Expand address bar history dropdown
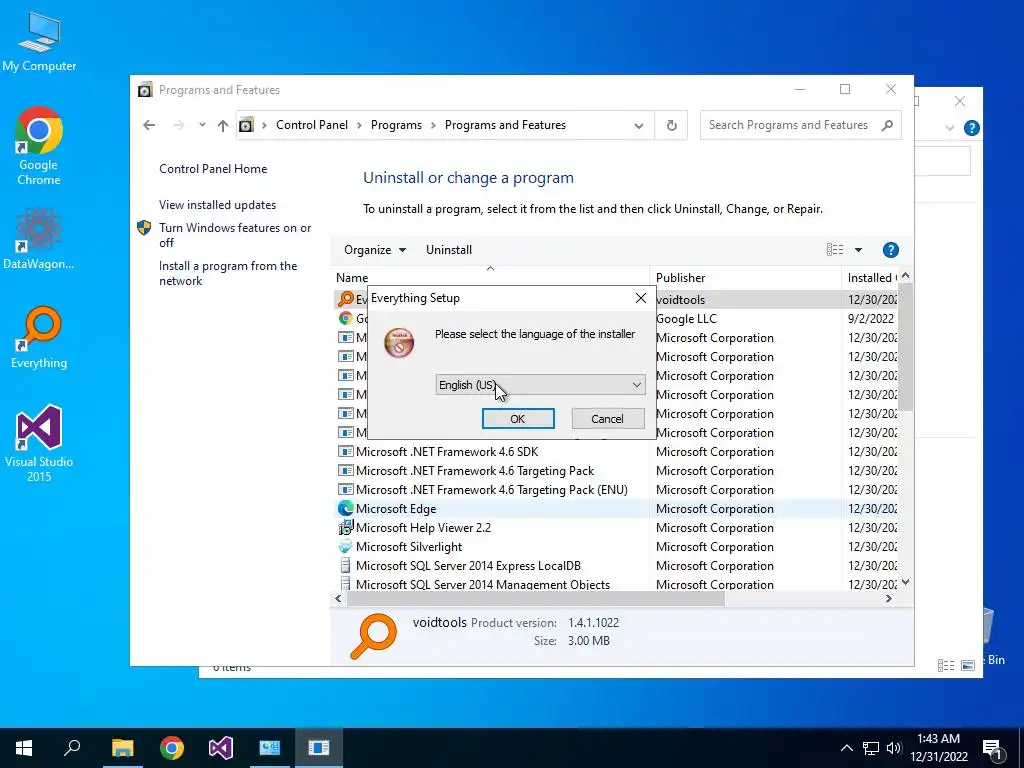This screenshot has width=1024, height=768. pyautogui.click(x=639, y=125)
